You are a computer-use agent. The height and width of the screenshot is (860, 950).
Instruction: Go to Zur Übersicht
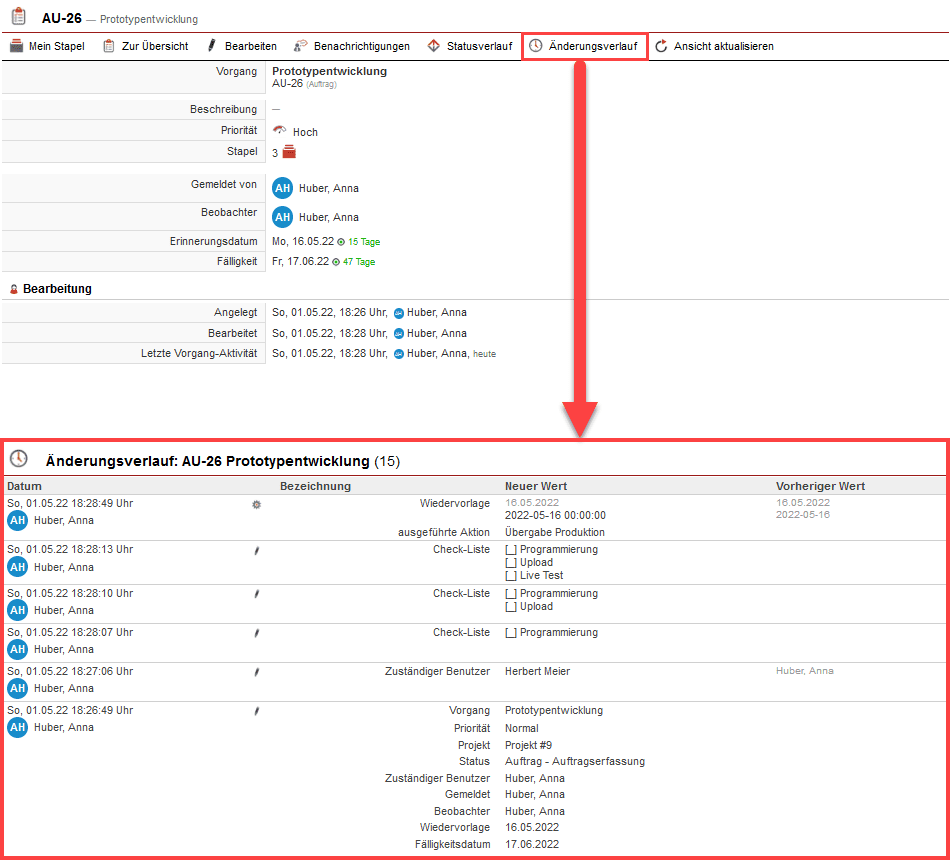[145, 46]
